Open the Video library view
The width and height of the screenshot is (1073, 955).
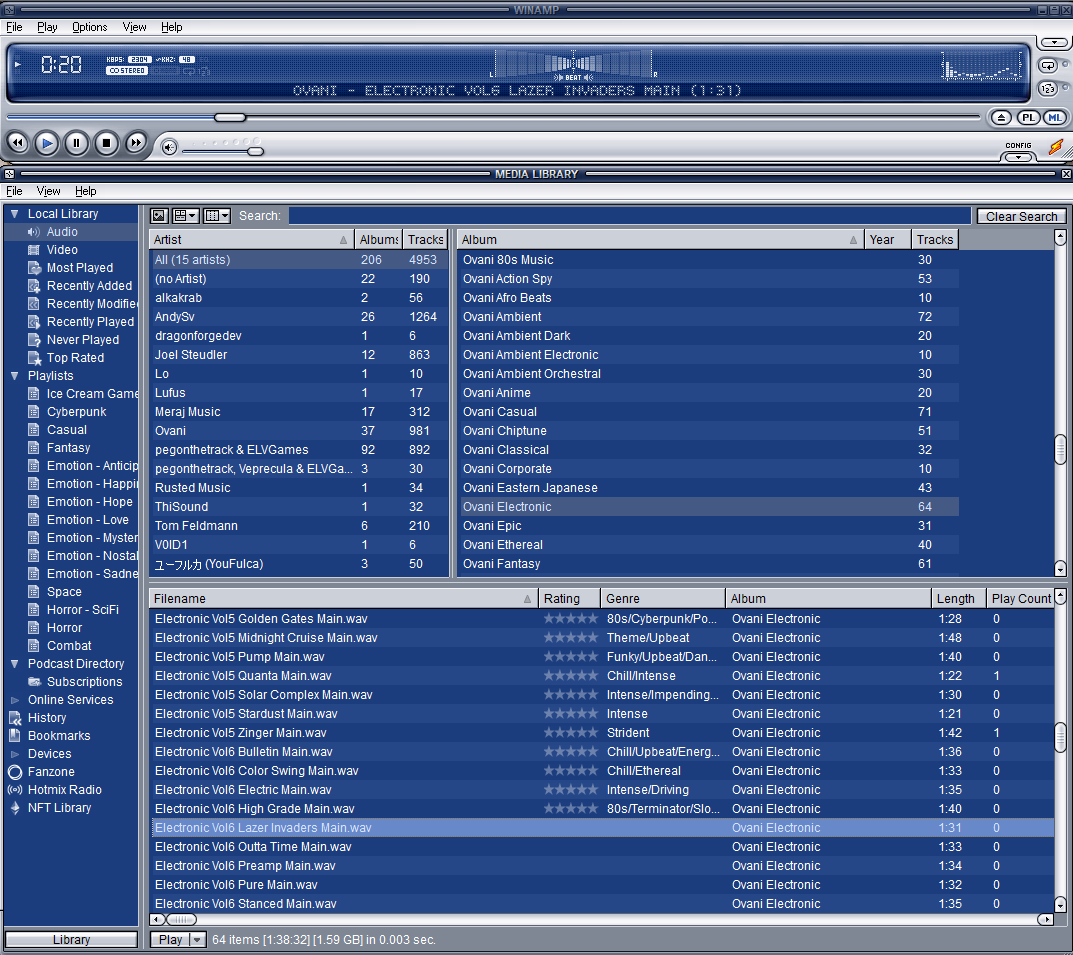pos(62,250)
